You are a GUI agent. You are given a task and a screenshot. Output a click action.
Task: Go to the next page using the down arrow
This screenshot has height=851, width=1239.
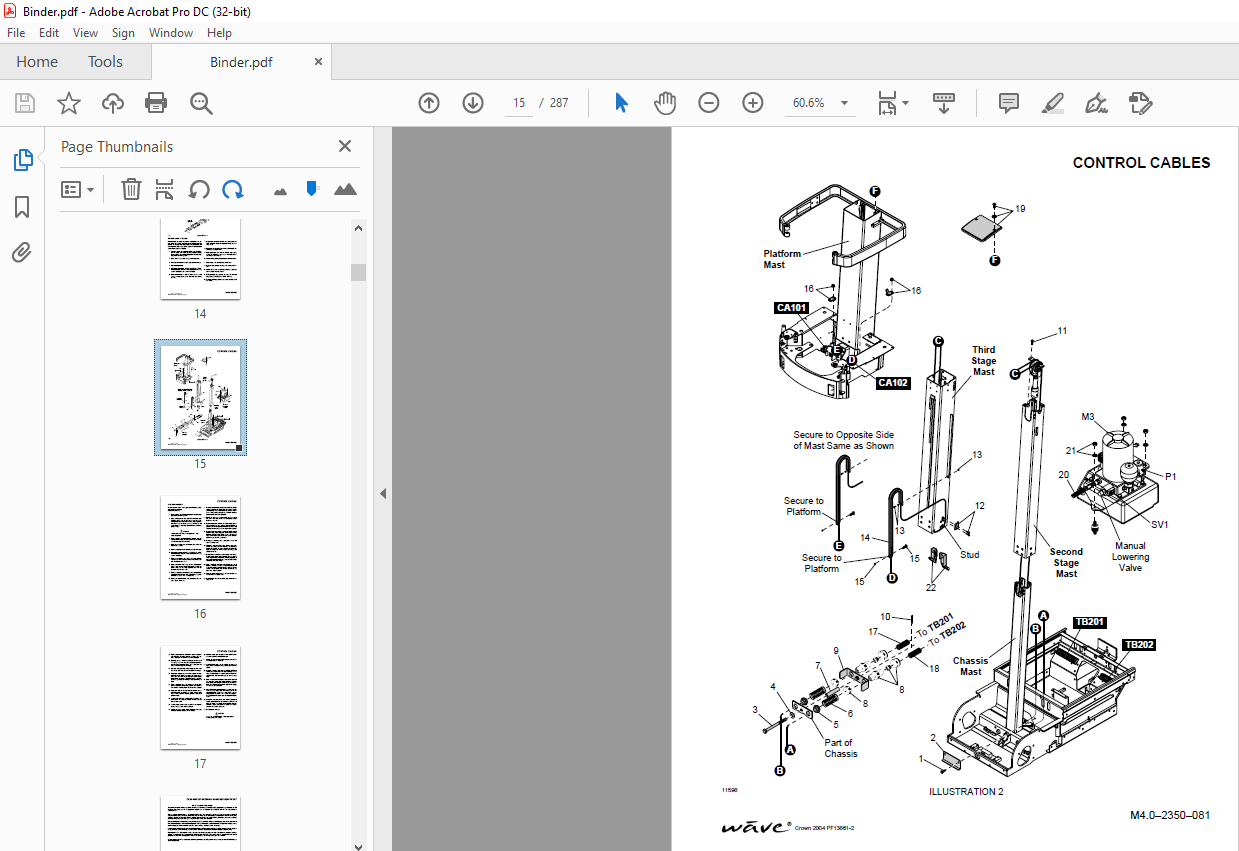click(473, 103)
